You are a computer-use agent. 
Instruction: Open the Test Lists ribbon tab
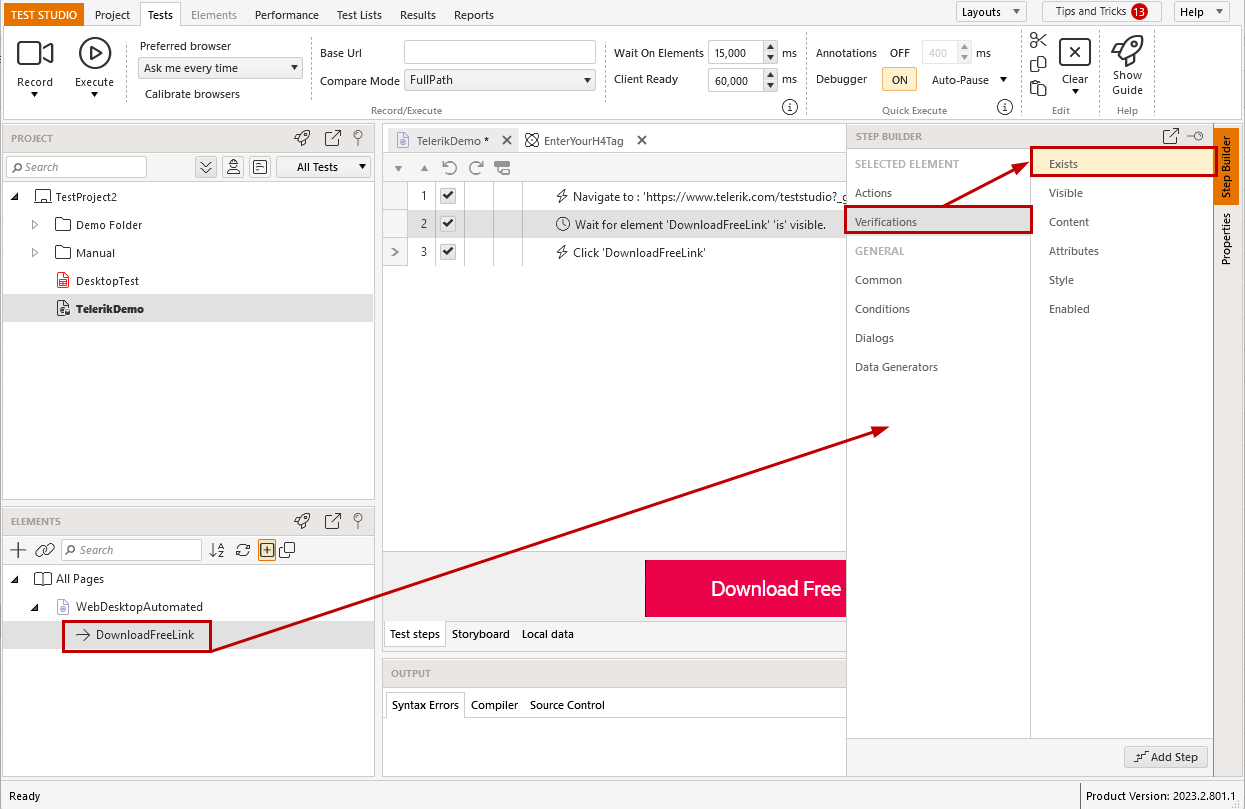click(359, 15)
